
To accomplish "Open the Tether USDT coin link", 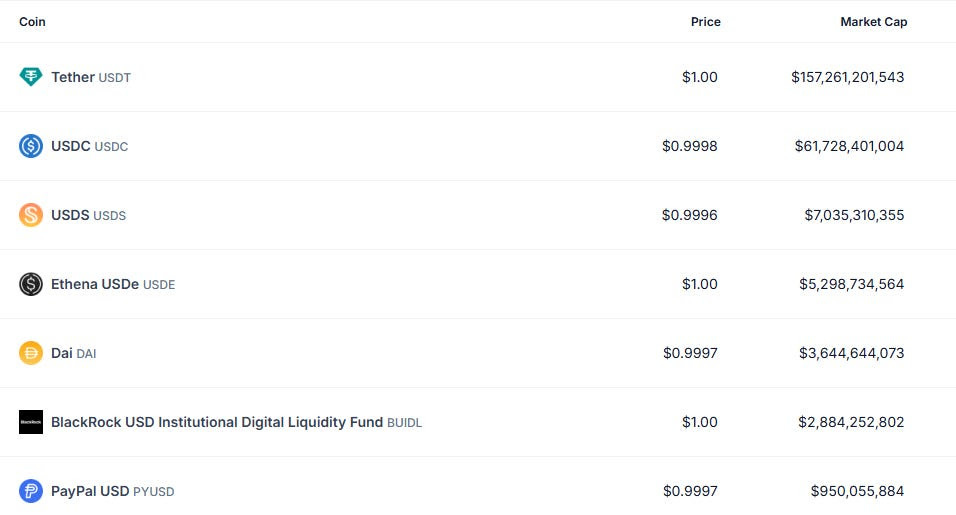I will click(91, 77).
